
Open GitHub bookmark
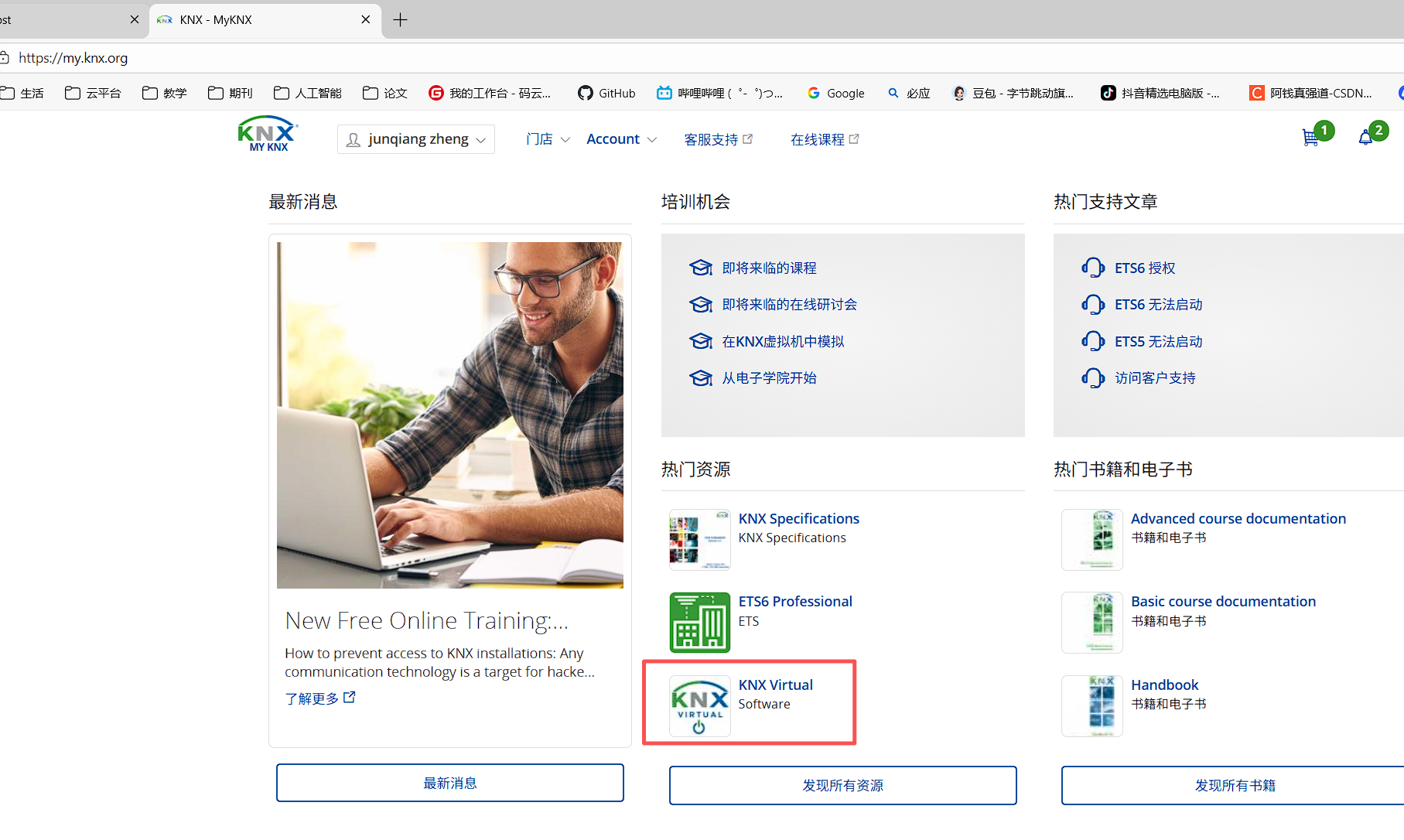(x=606, y=93)
